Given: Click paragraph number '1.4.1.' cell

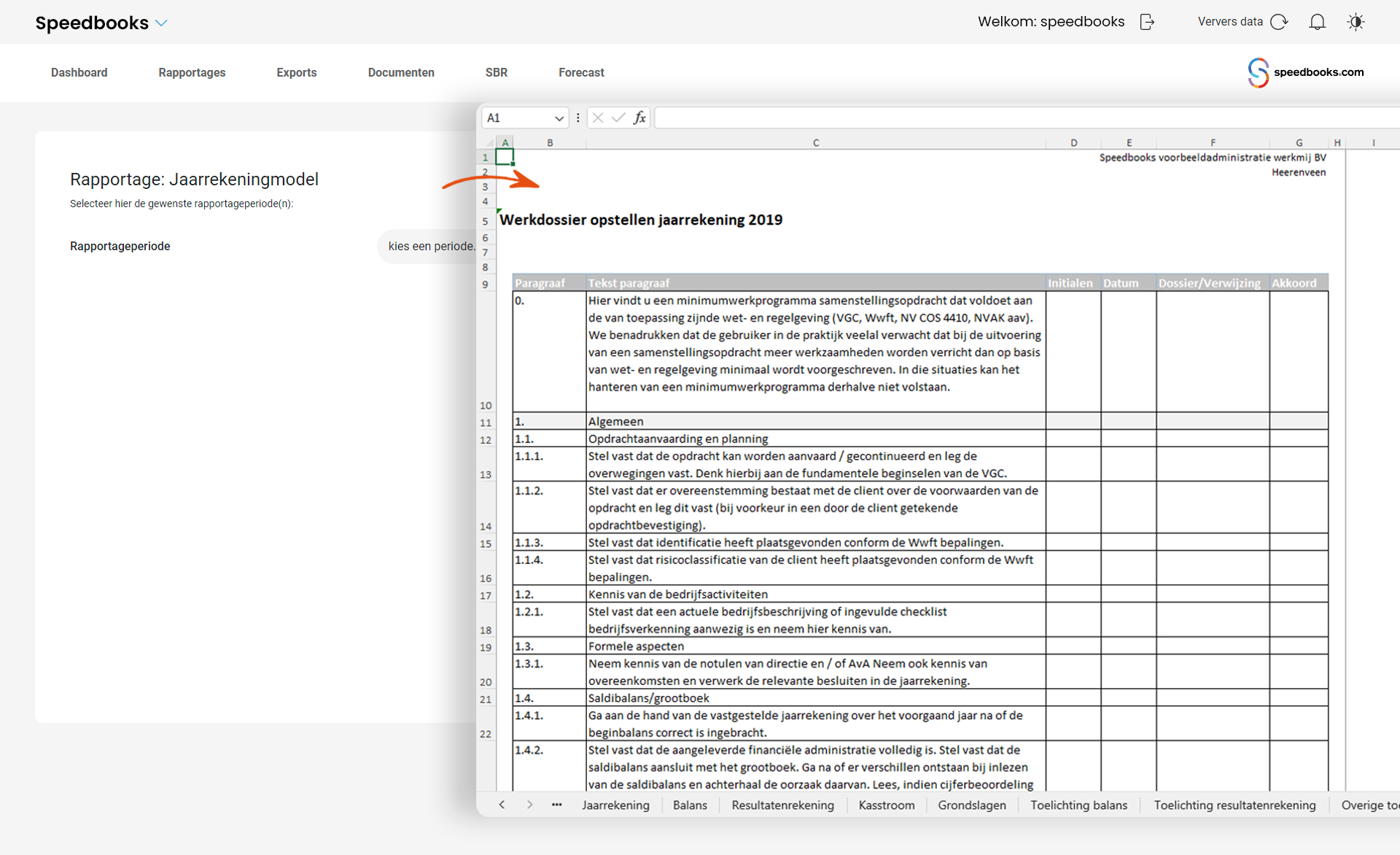Looking at the screenshot, I should (549, 724).
